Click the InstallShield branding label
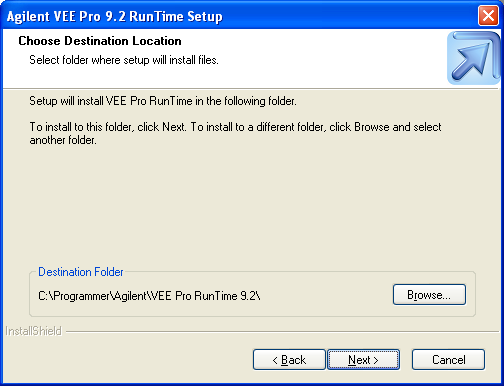Image resolution: width=504 pixels, height=386 pixels. click(33, 331)
